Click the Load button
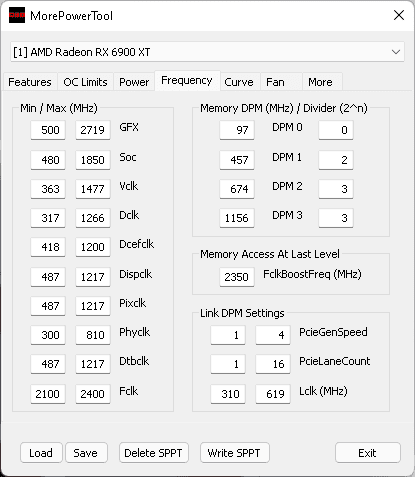 click(41, 453)
